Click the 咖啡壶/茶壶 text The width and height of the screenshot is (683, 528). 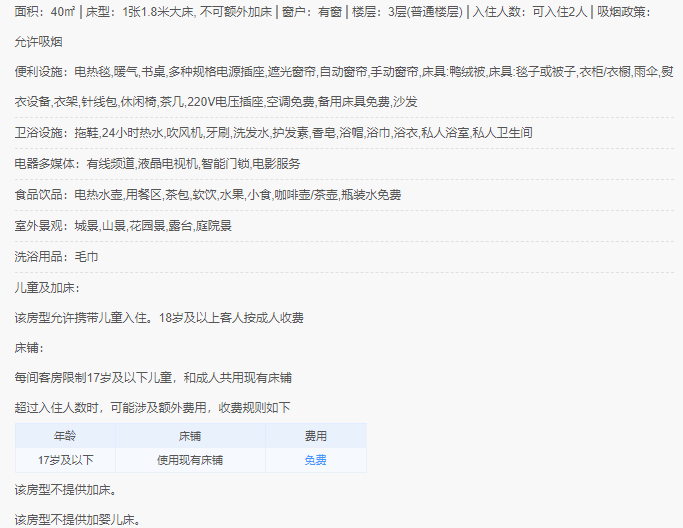[x=306, y=194]
